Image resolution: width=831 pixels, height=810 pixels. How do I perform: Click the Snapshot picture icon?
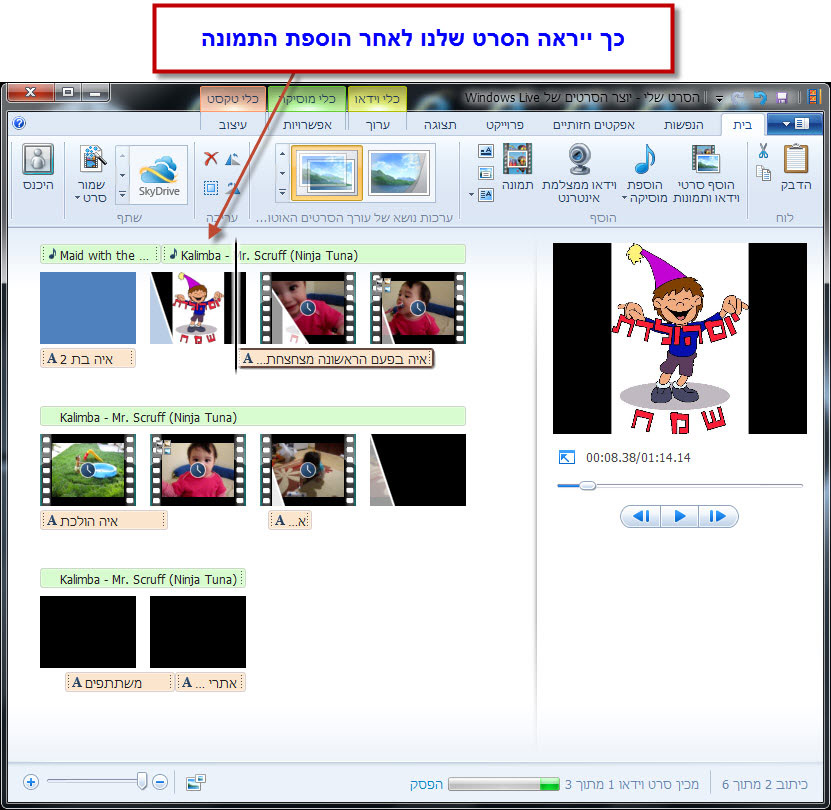pyautogui.click(x=517, y=159)
